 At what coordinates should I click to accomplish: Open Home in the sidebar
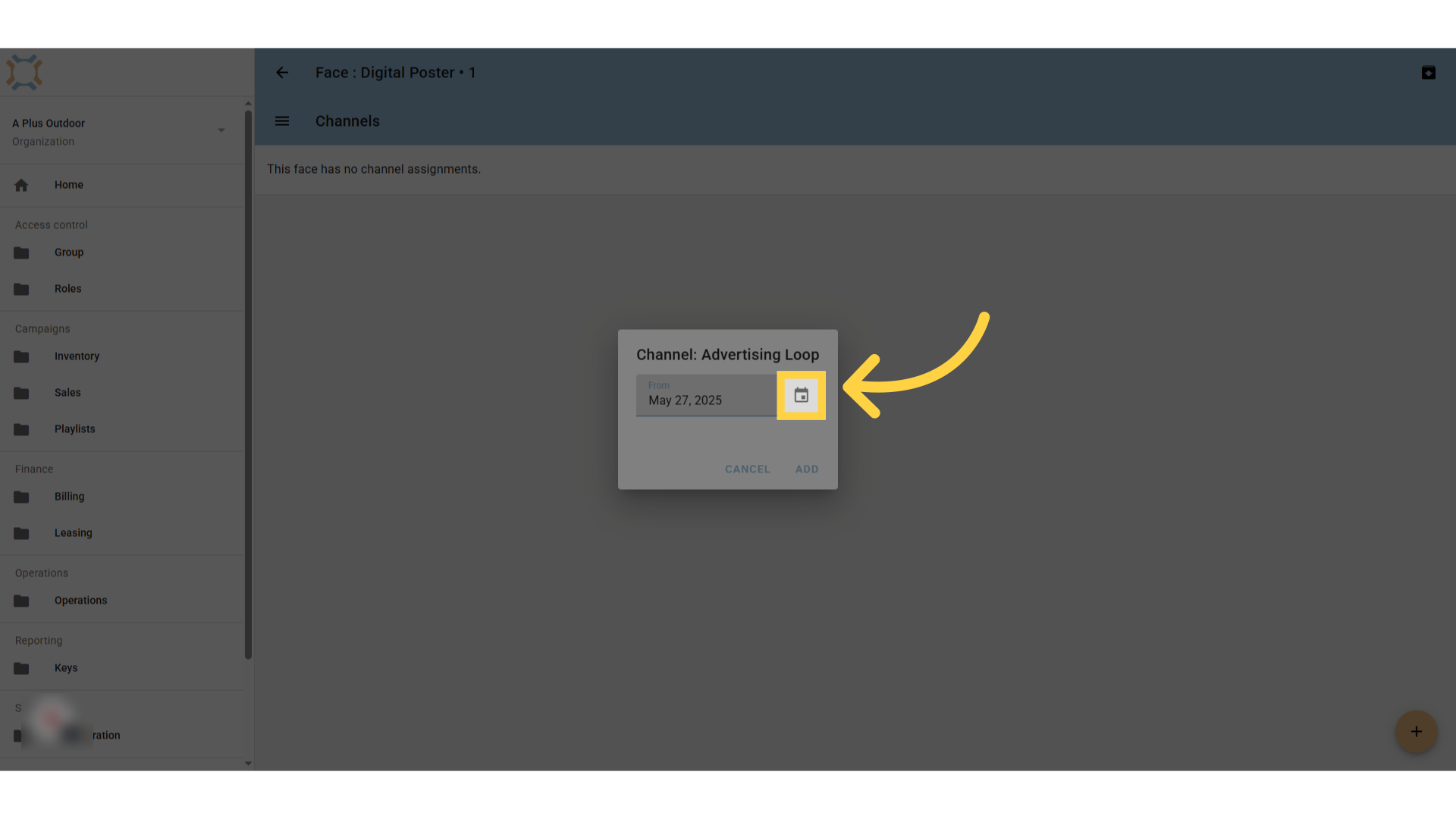pyautogui.click(x=121, y=185)
